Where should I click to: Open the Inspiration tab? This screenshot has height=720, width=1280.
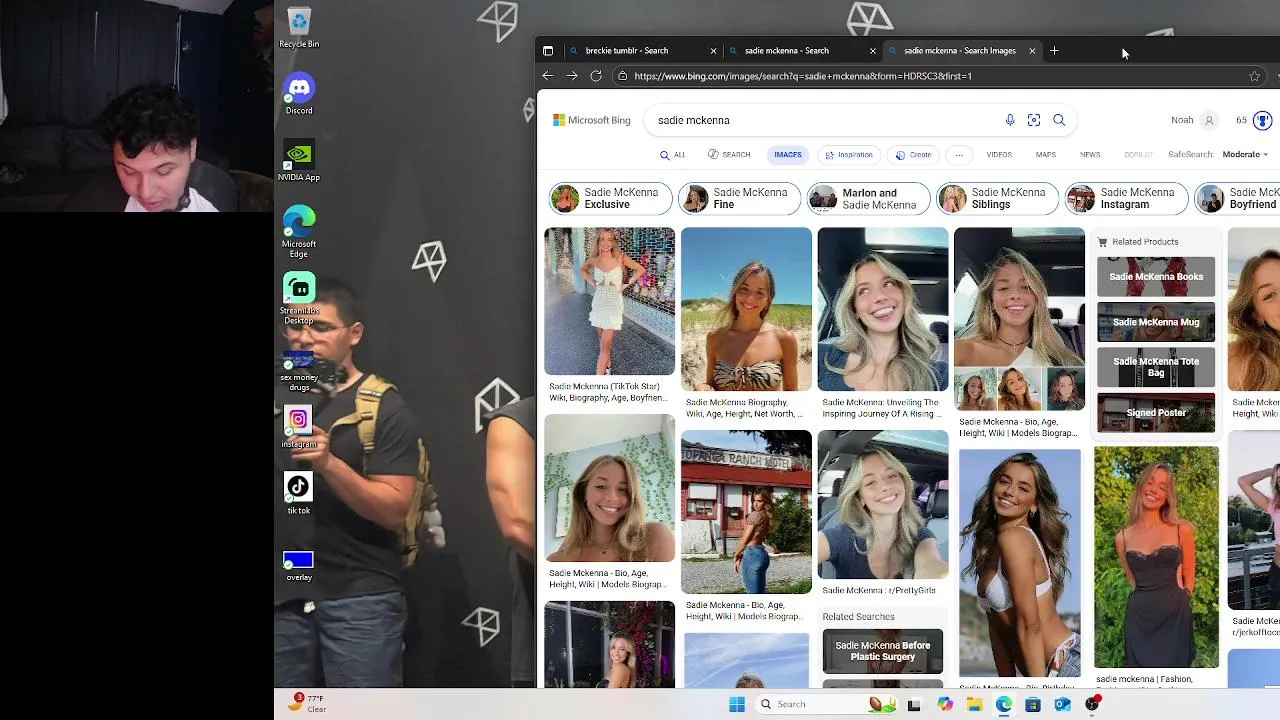[x=849, y=155]
